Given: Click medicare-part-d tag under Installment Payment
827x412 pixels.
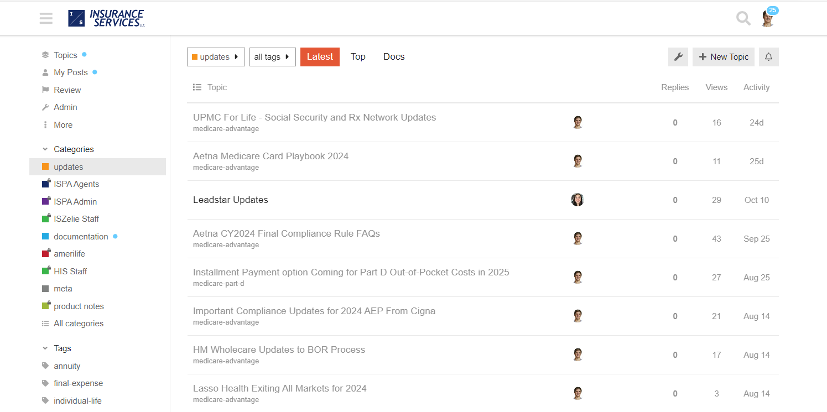Looking at the screenshot, I should click(x=218, y=283).
